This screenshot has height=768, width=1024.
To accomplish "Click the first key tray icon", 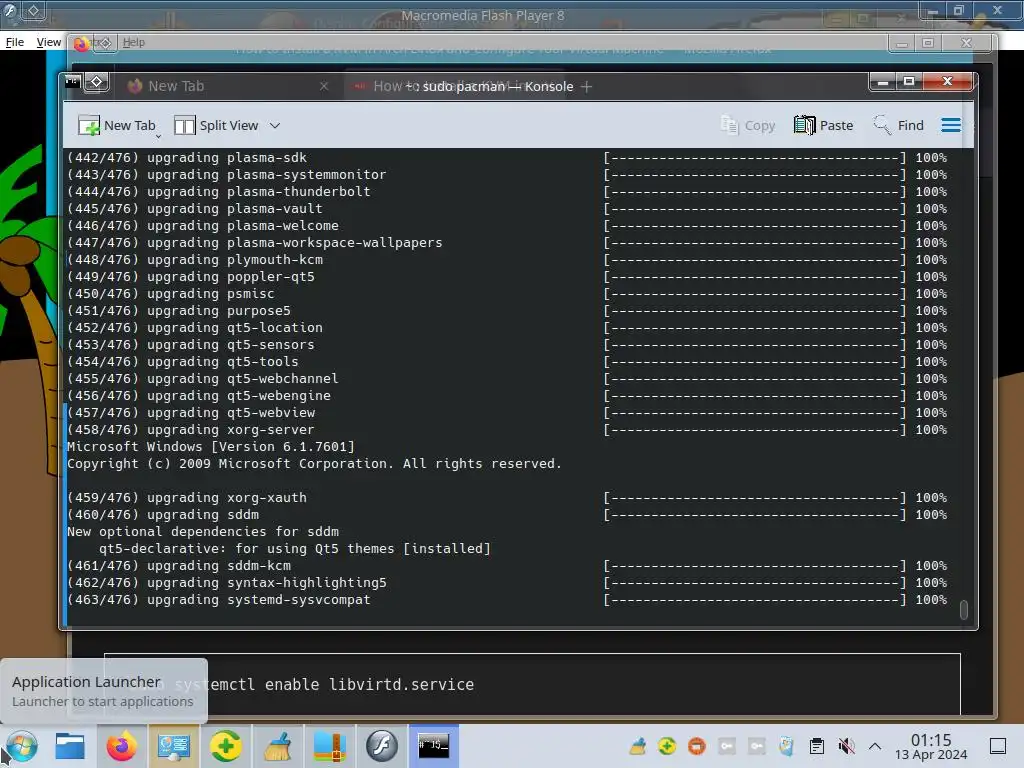I will pyautogui.click(x=727, y=746).
